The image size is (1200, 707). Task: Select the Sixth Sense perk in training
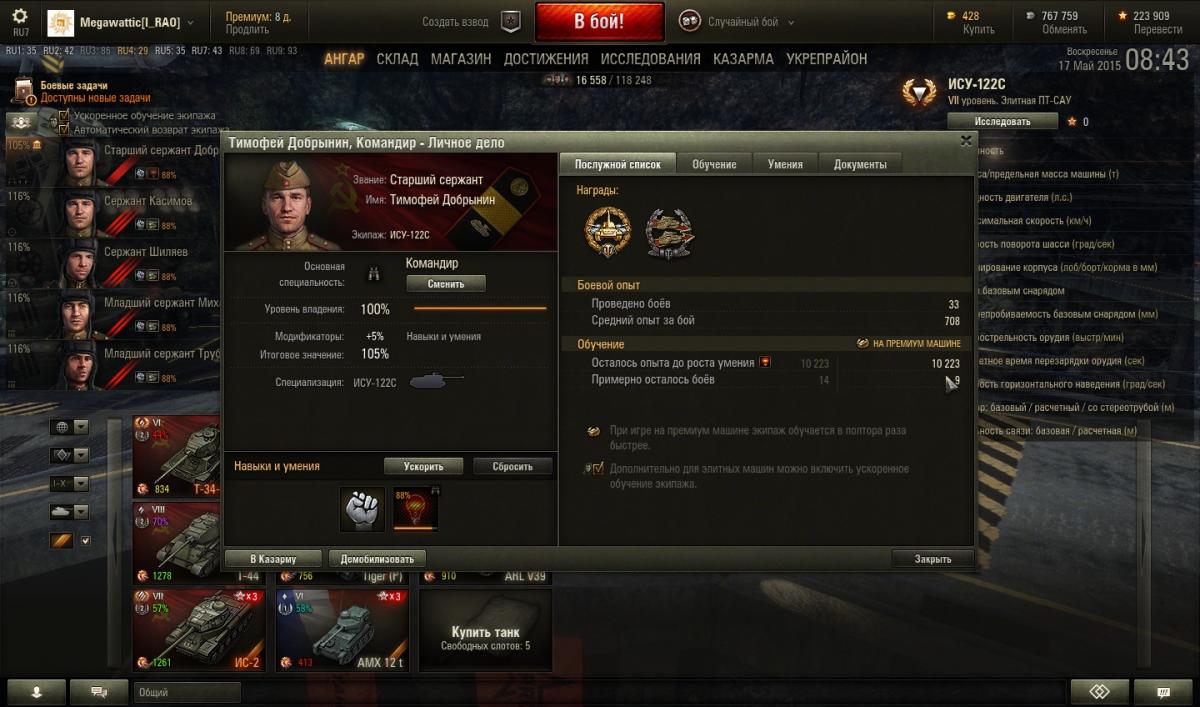[415, 508]
